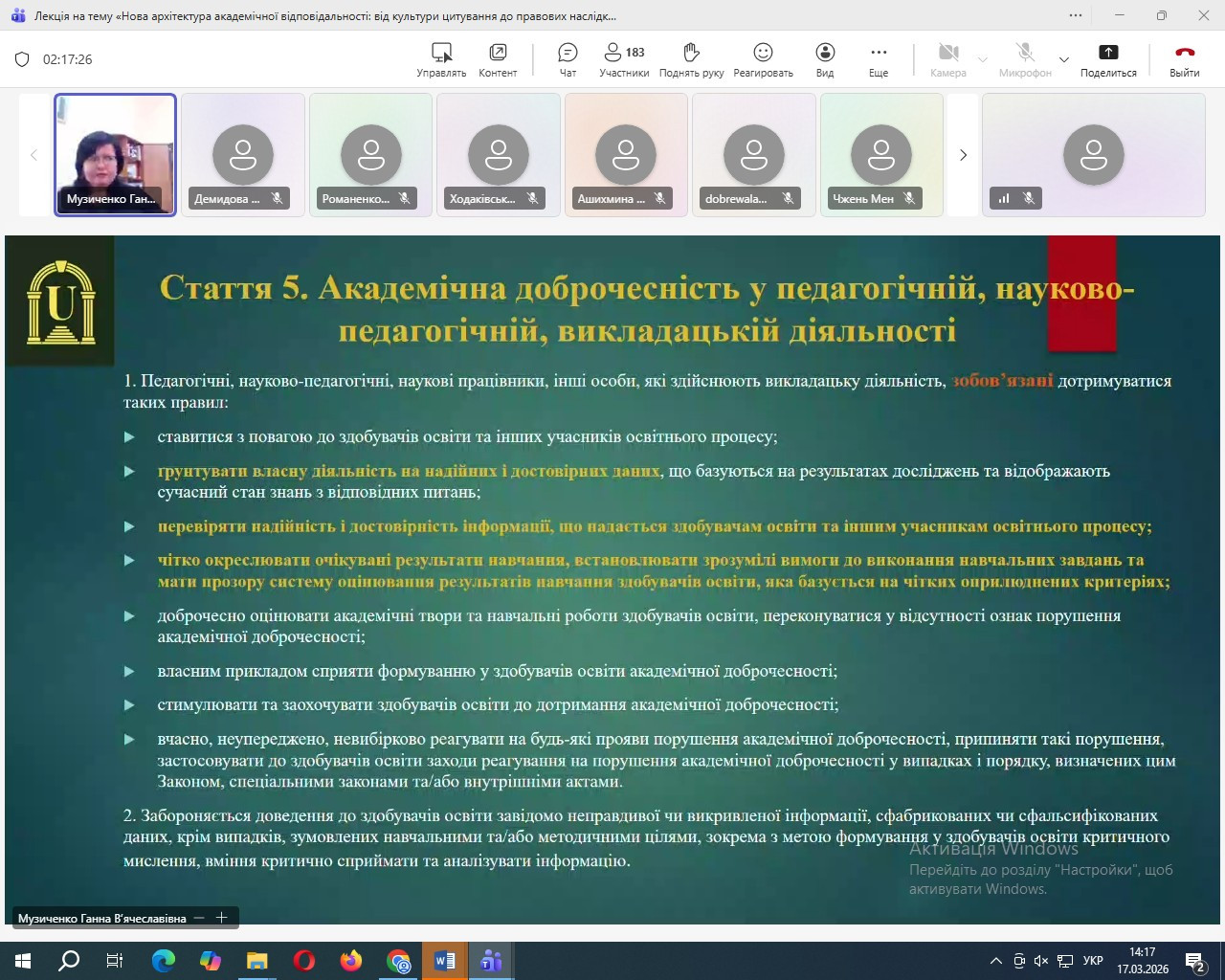
Task: Open the Reactions menu
Action: tap(763, 59)
